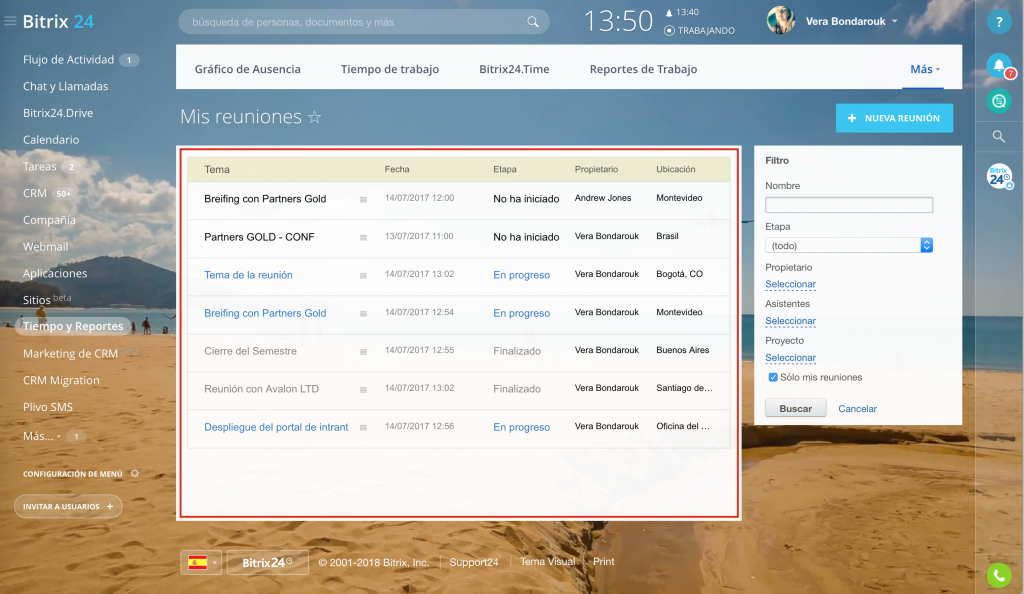Open row menu for Despliegue del portal
The width and height of the screenshot is (1024, 594).
coord(363,428)
